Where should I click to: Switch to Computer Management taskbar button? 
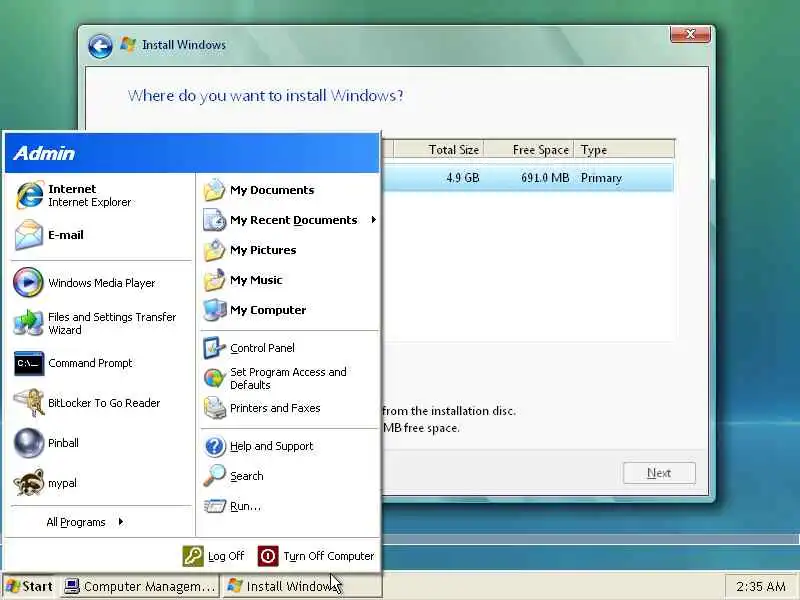click(140, 586)
